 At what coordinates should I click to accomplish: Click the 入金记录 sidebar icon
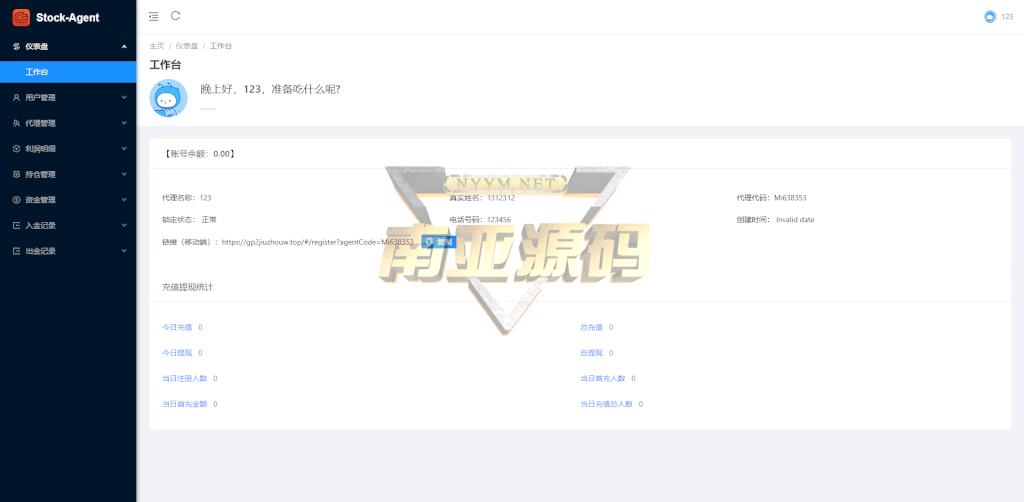(16, 226)
